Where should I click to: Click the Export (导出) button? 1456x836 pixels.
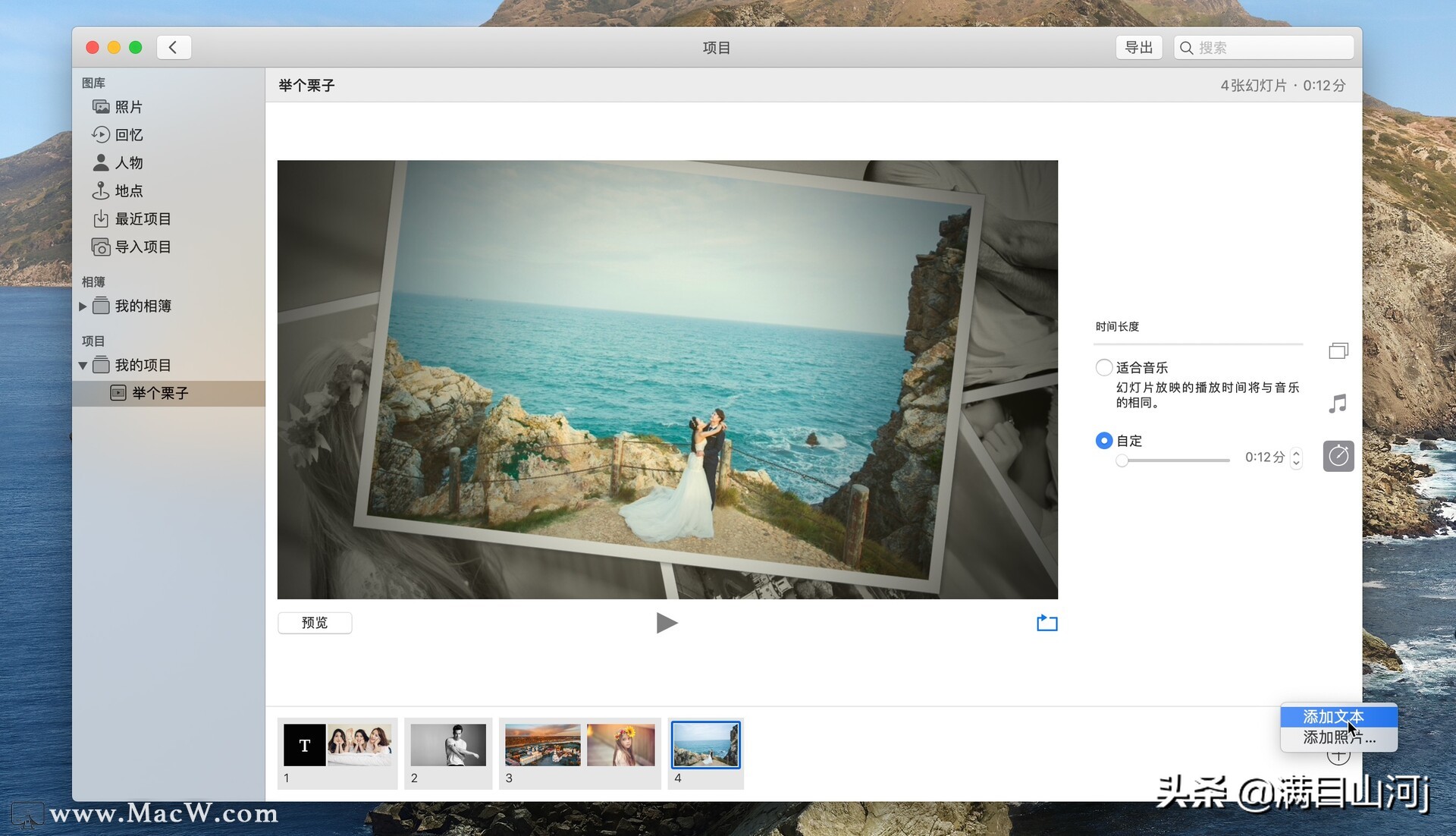coord(1138,47)
